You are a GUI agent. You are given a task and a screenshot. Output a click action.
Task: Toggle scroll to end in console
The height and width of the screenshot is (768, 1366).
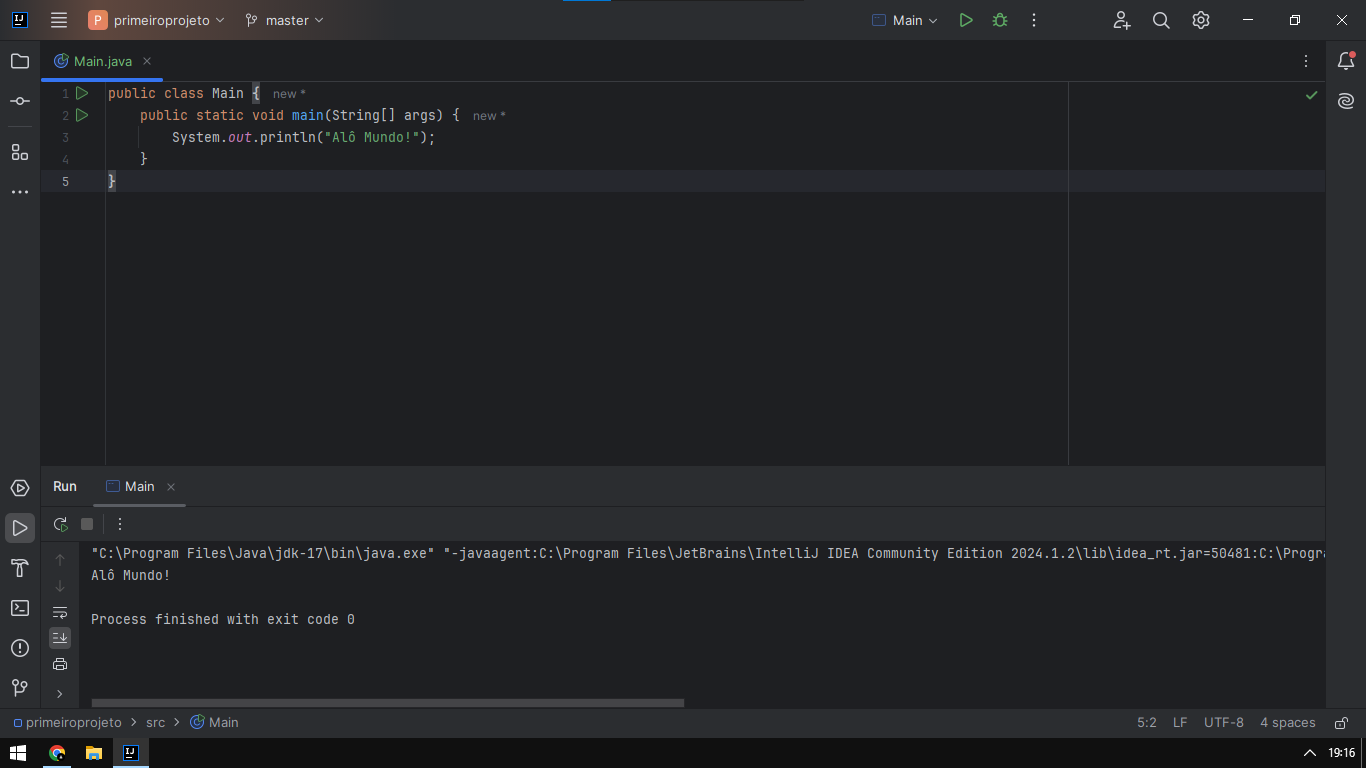pyautogui.click(x=60, y=638)
